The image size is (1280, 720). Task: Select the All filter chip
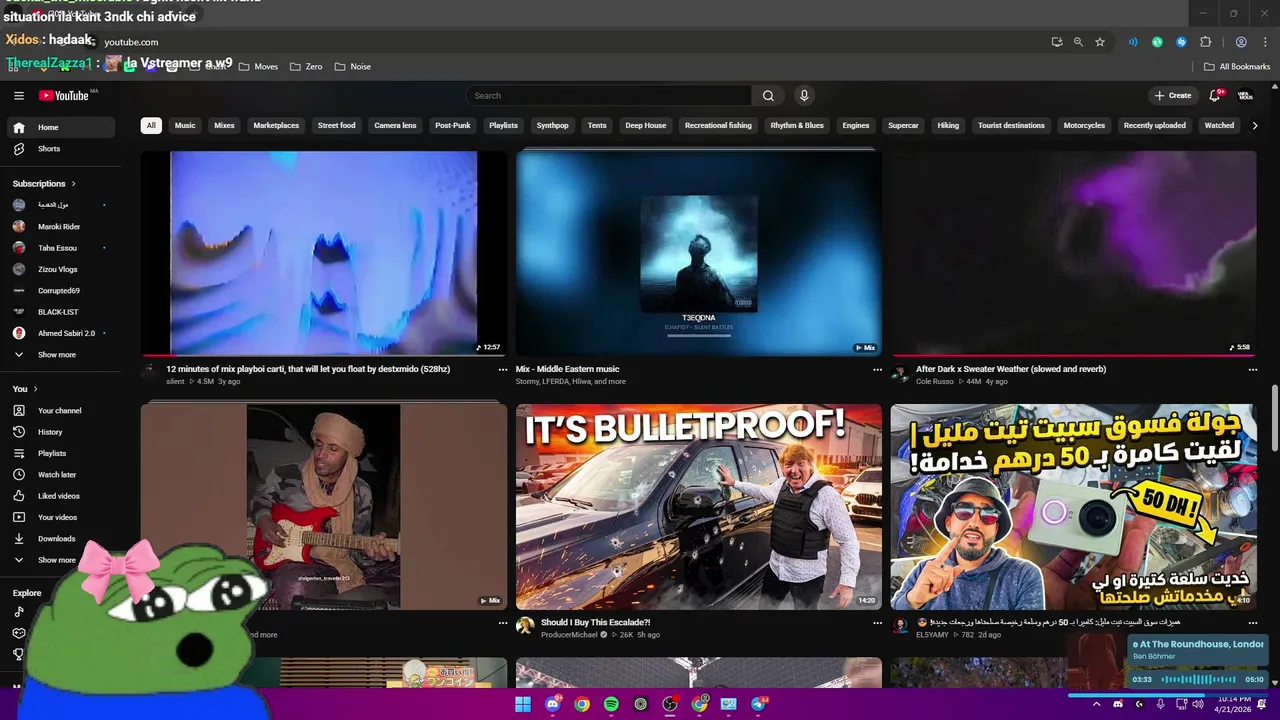click(151, 126)
